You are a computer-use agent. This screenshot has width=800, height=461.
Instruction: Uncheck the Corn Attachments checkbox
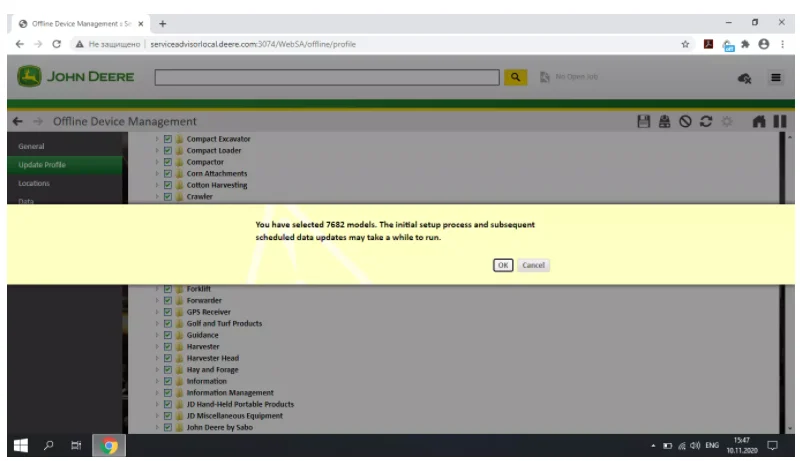(167, 173)
